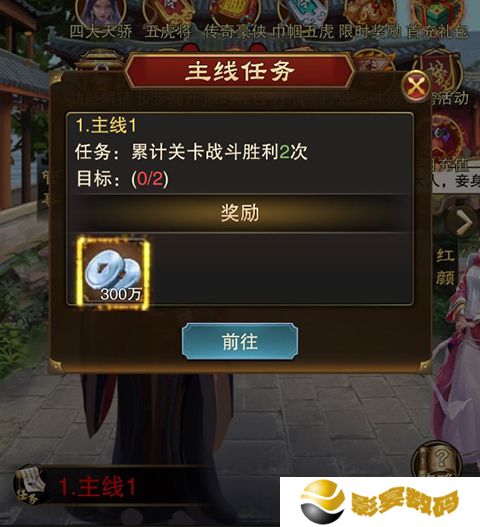This screenshot has height=527, width=480.
Task: Open the 红颜 side tab
Action: point(445,267)
